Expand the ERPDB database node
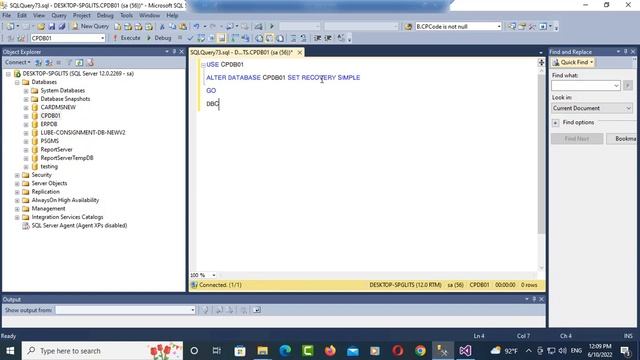 tap(26, 124)
